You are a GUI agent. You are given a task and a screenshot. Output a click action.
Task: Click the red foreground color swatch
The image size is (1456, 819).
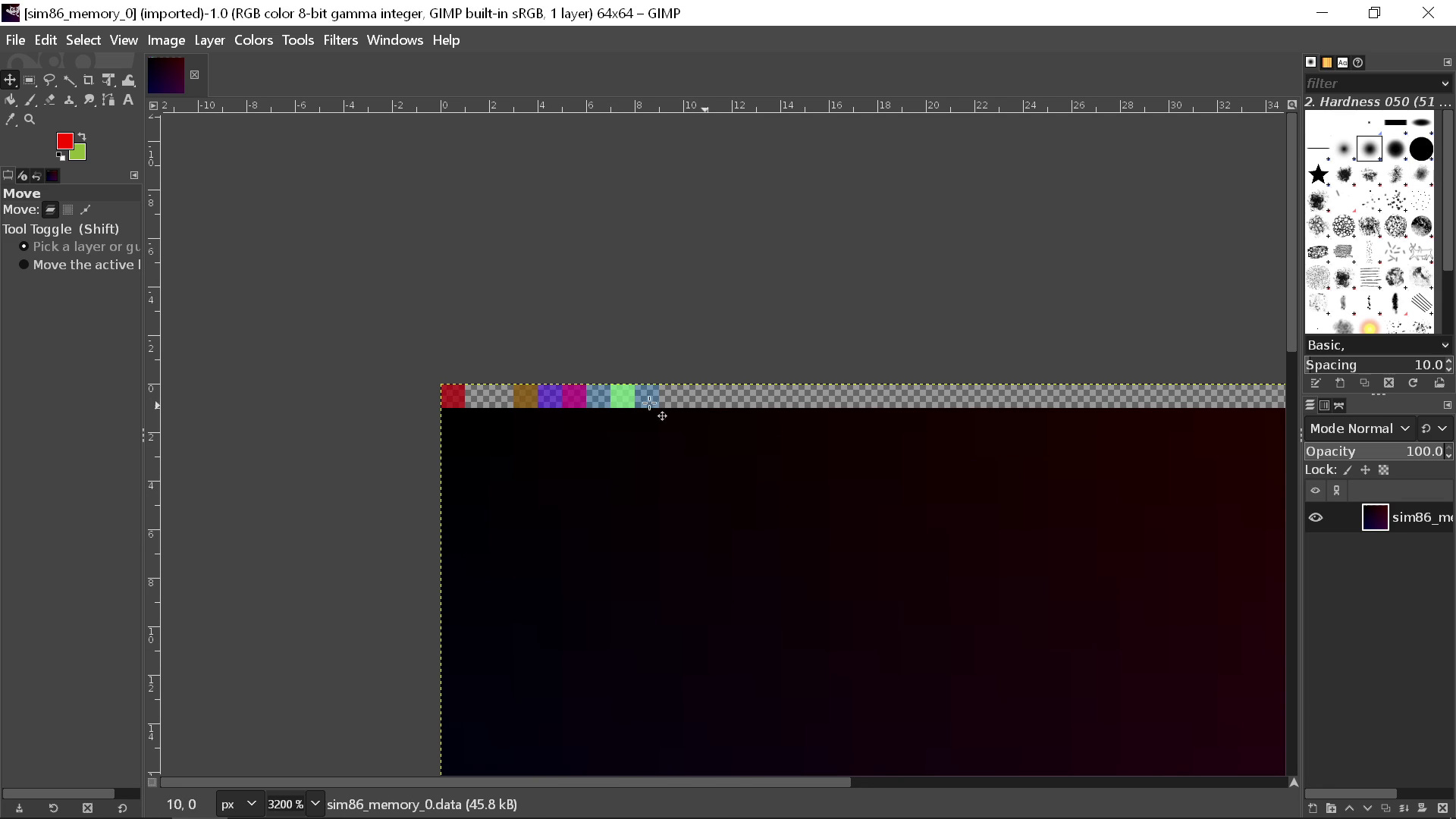point(64,141)
